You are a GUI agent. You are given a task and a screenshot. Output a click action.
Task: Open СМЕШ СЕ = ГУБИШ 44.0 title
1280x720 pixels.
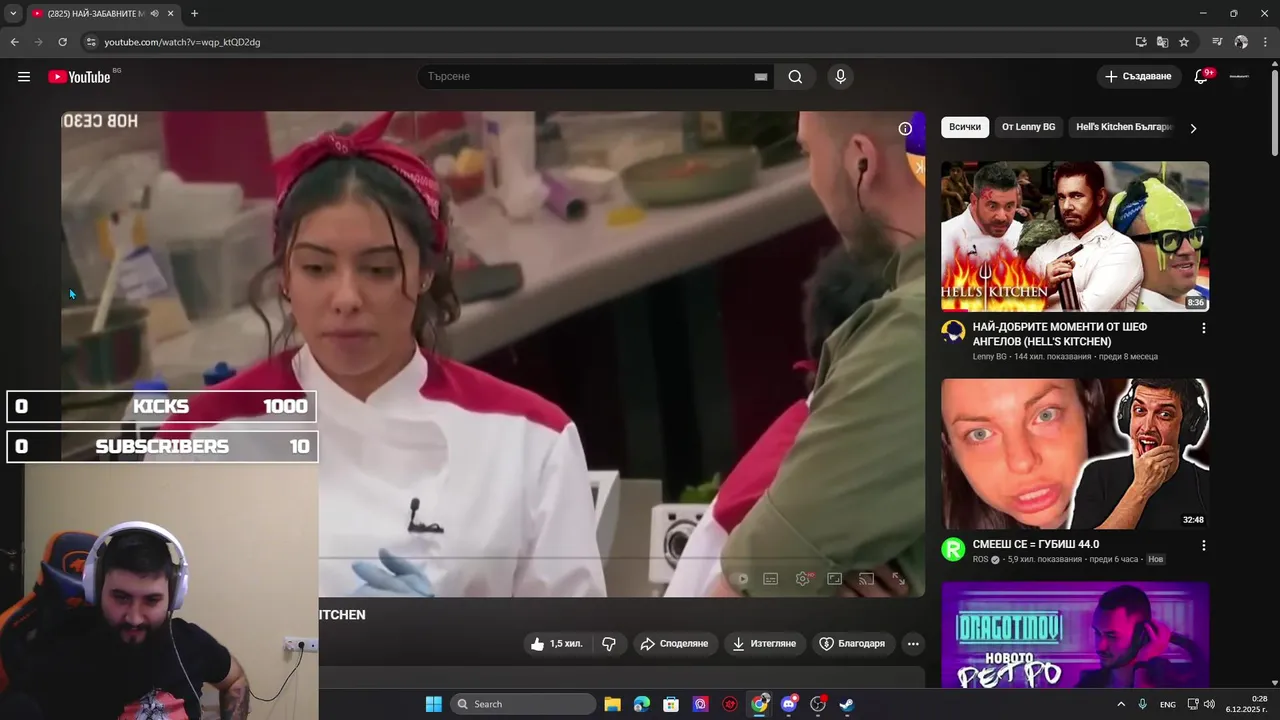1036,545
